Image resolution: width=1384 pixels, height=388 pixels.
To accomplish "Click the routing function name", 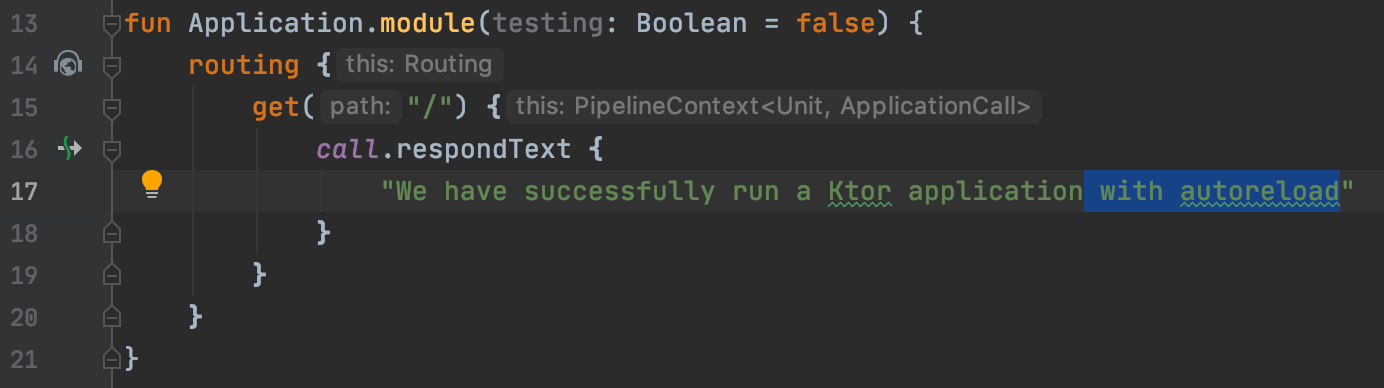I will tap(243, 66).
